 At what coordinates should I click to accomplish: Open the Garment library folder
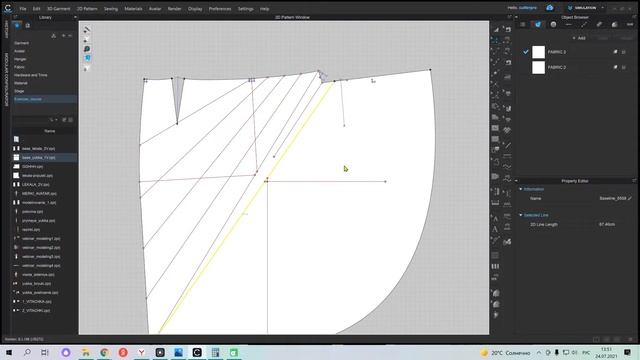pyautogui.click(x=21, y=43)
